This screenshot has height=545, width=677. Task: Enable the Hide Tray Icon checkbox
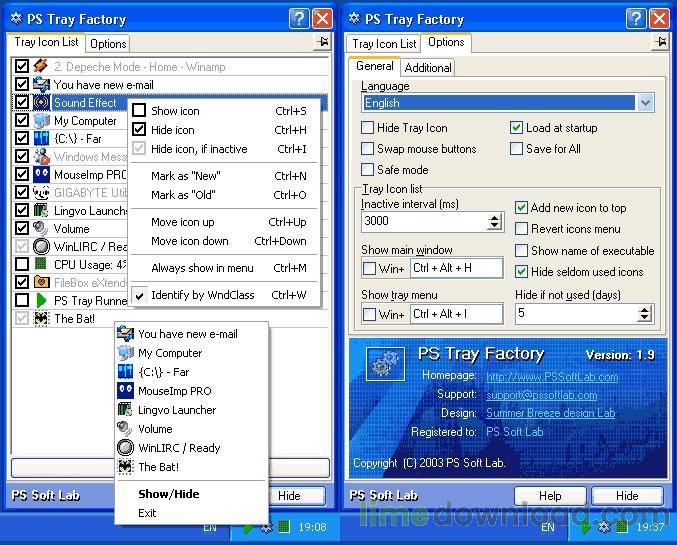coord(367,128)
